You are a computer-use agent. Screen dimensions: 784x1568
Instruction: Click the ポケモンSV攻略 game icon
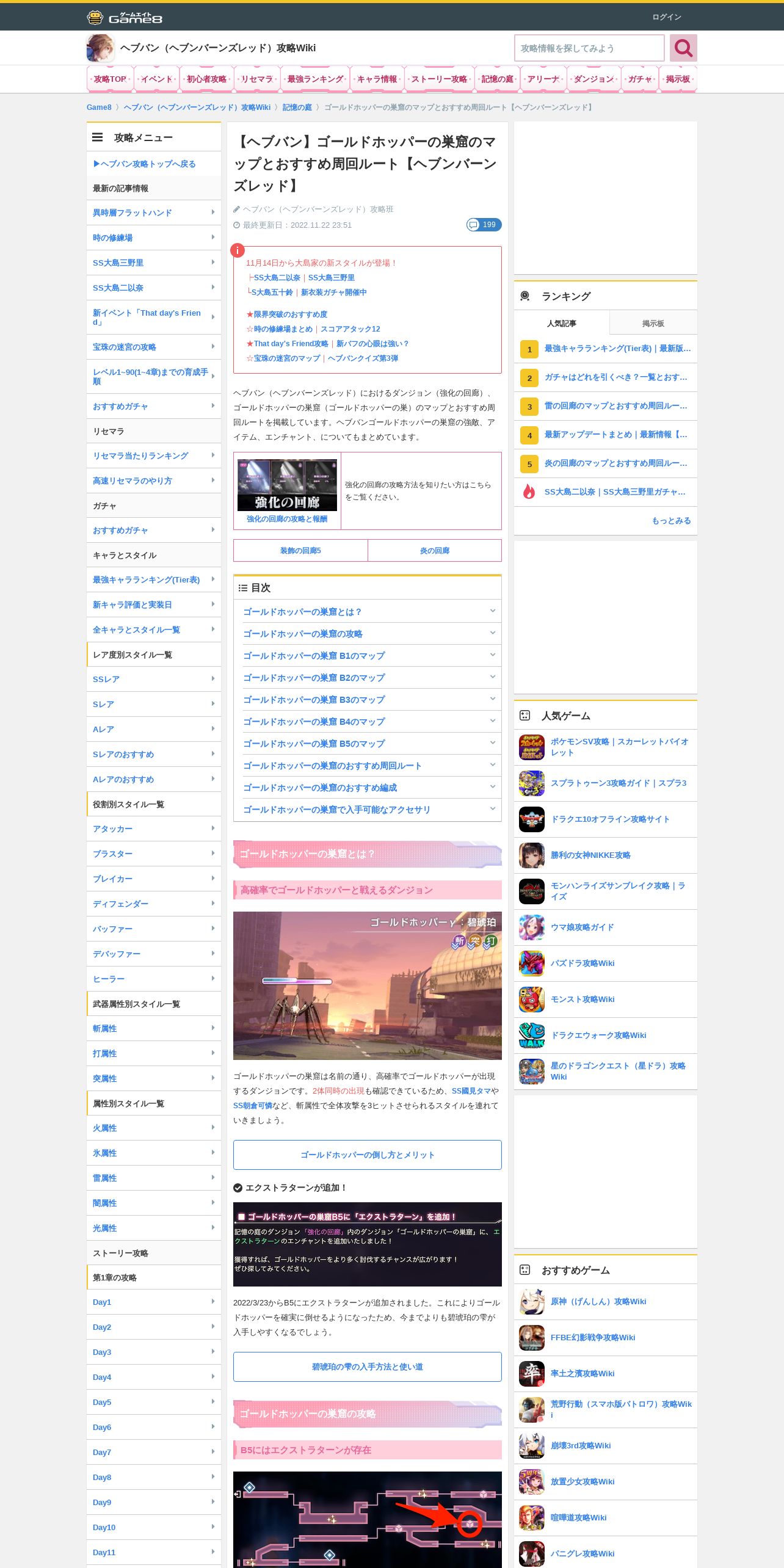point(532,747)
